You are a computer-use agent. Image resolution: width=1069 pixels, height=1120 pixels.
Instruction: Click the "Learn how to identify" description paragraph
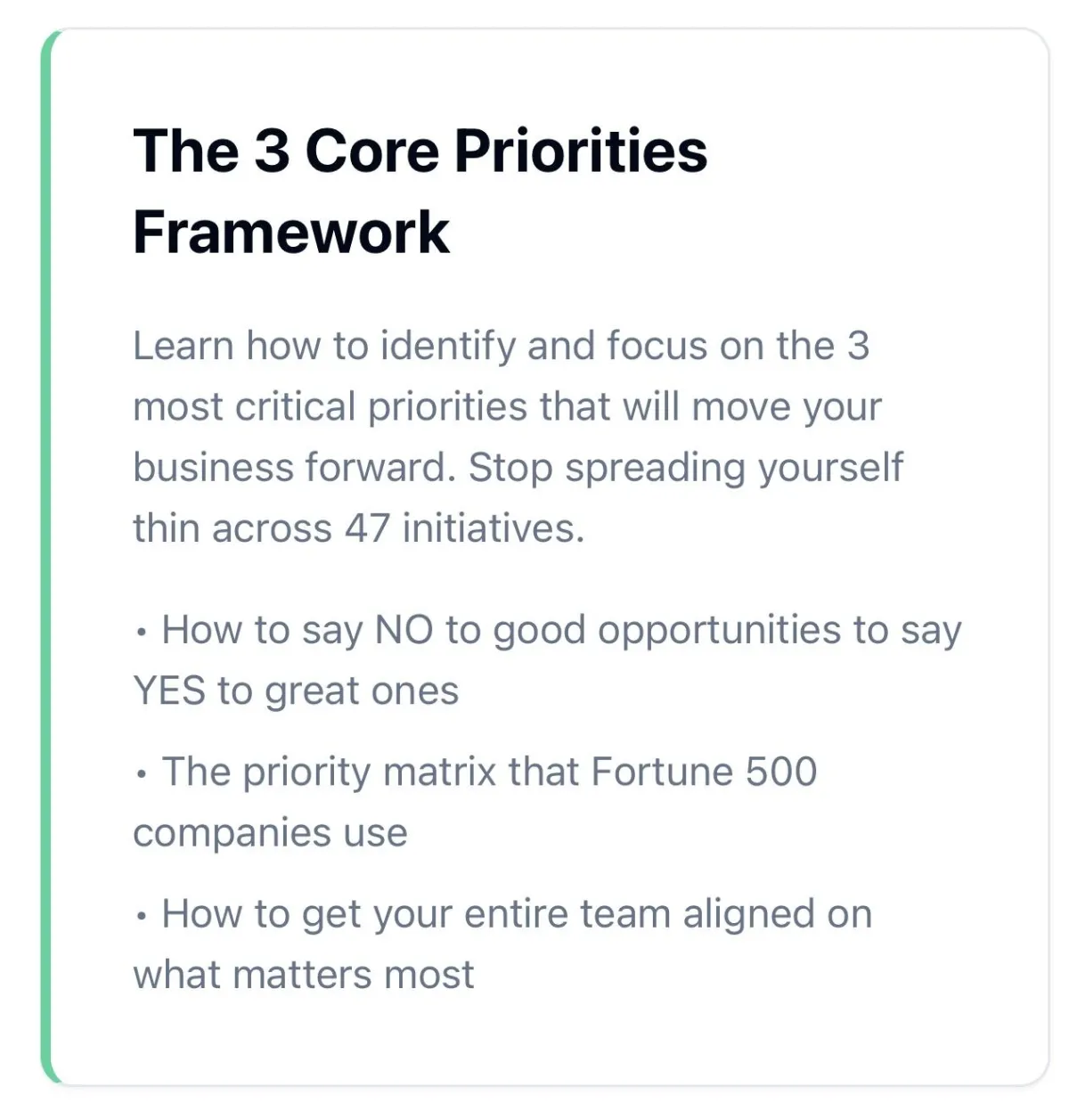(518, 437)
